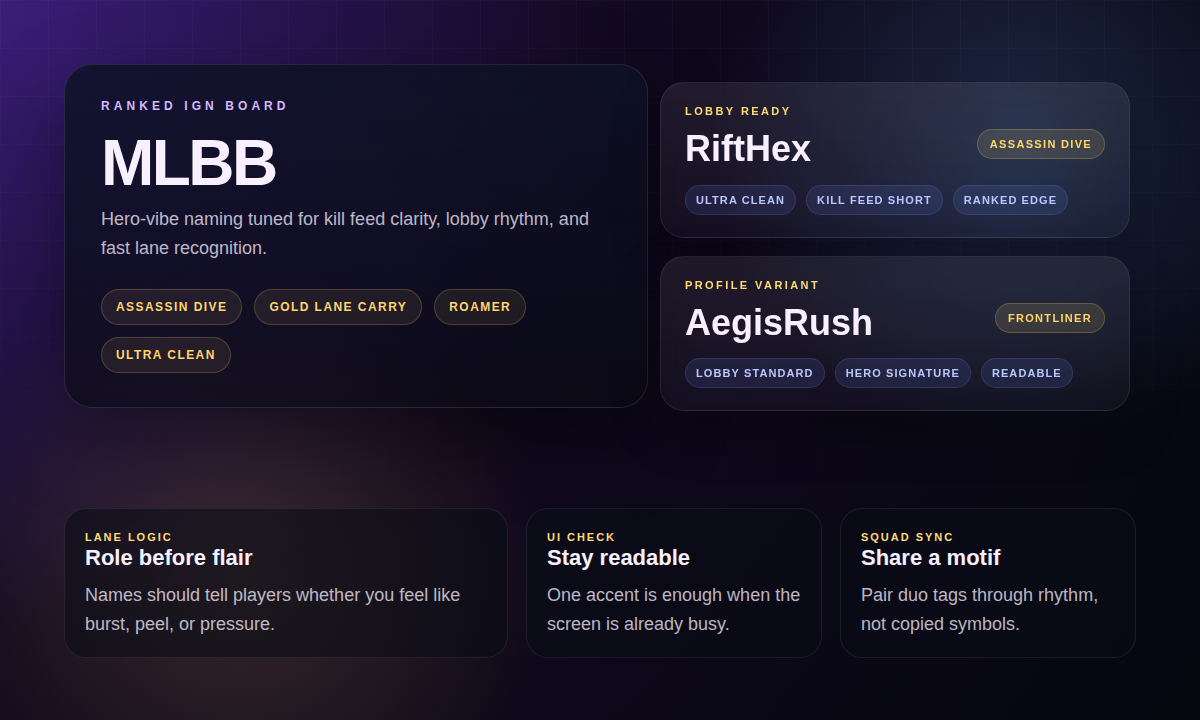Viewport: 1200px width, 720px height.
Task: Select the KILL FEED SHORT chip
Action: click(x=874, y=200)
